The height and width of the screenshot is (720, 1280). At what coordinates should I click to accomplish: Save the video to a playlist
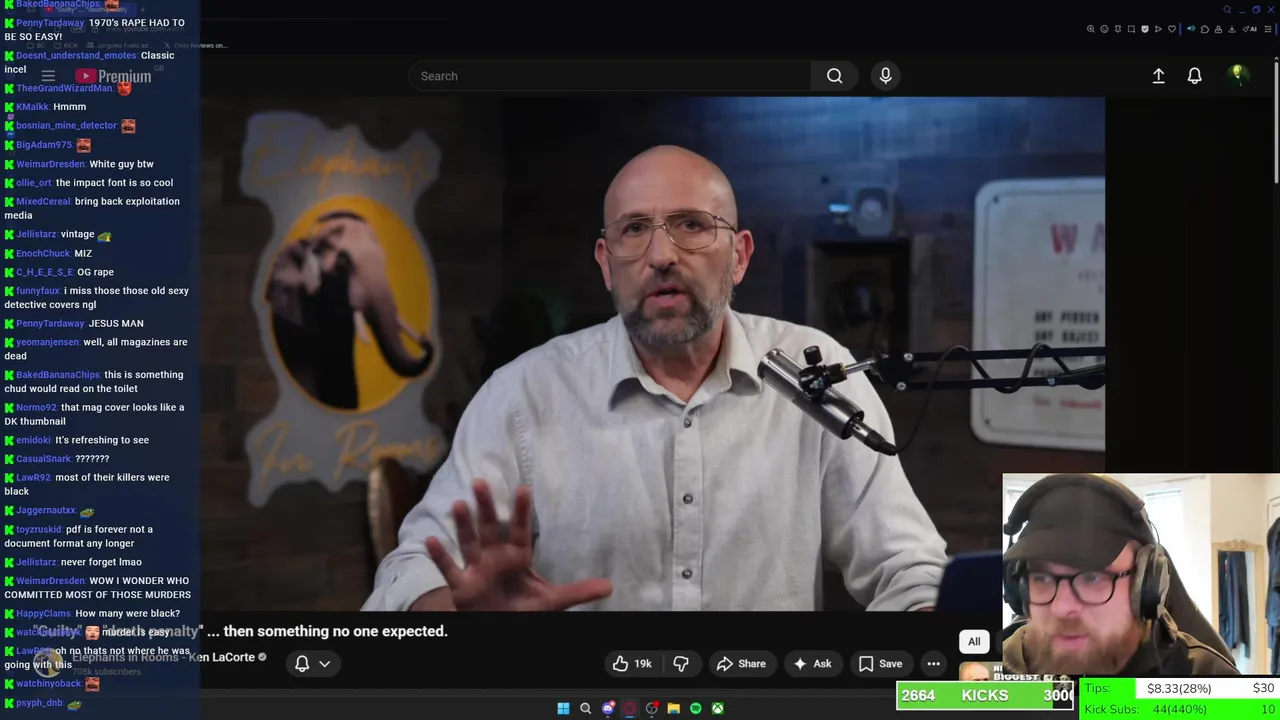(x=881, y=663)
